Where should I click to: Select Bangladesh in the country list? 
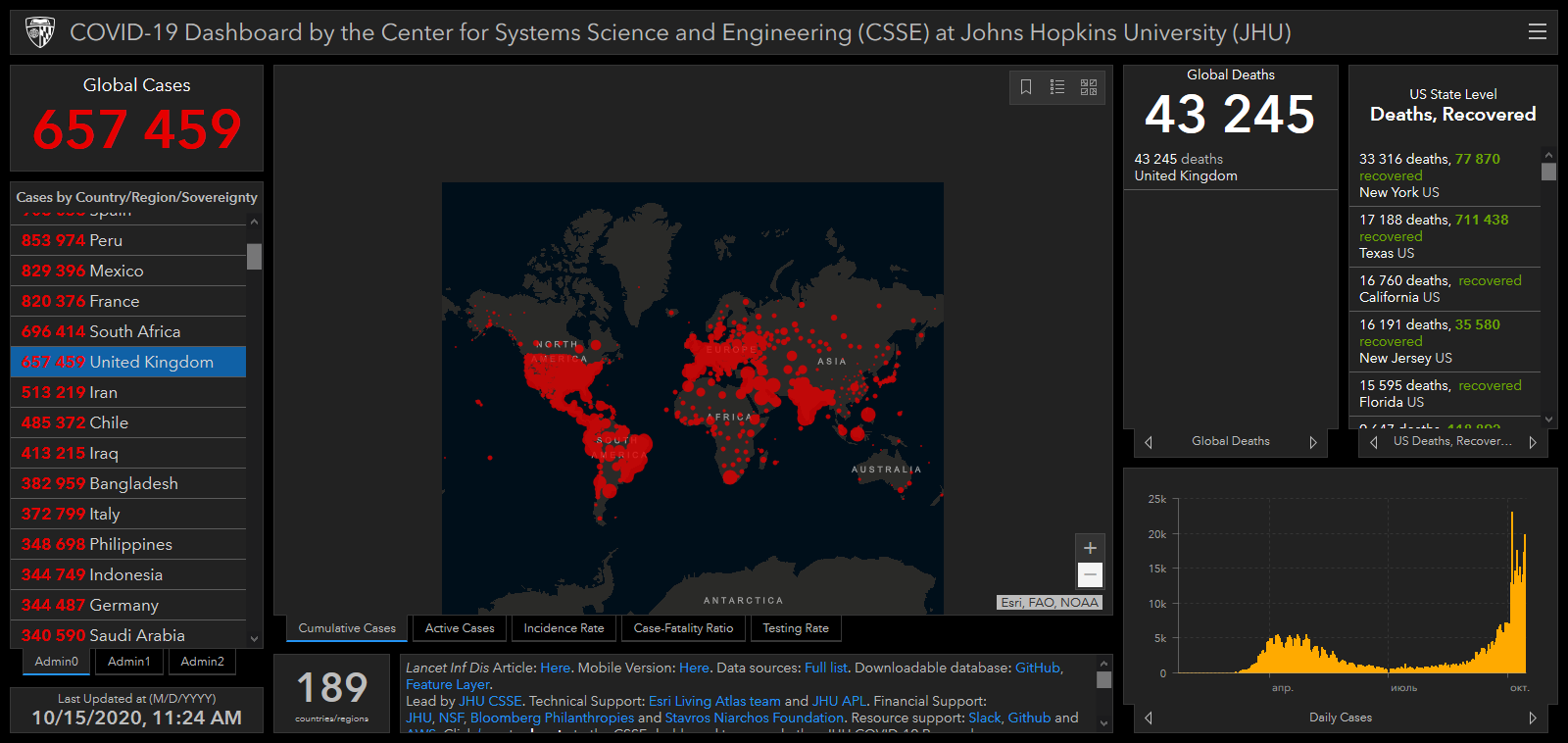click(128, 483)
